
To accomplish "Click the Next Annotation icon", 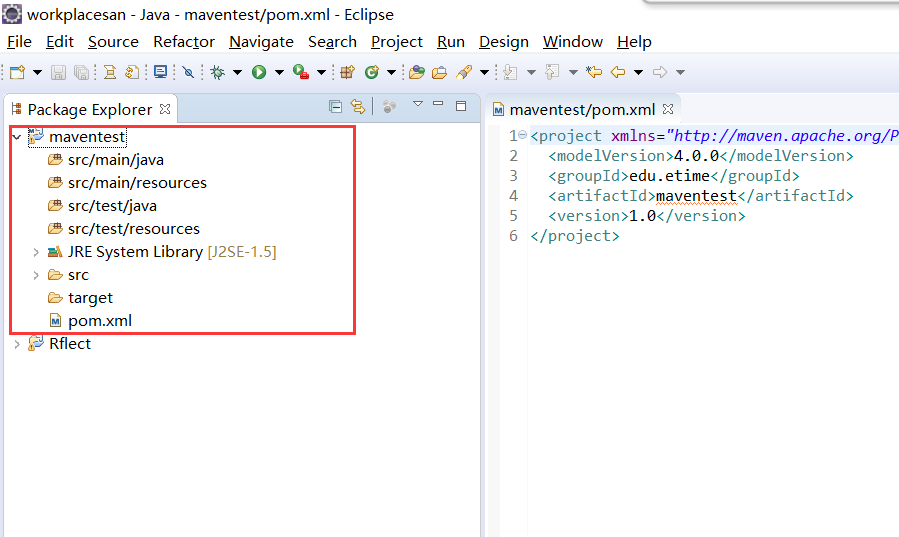I will point(510,72).
